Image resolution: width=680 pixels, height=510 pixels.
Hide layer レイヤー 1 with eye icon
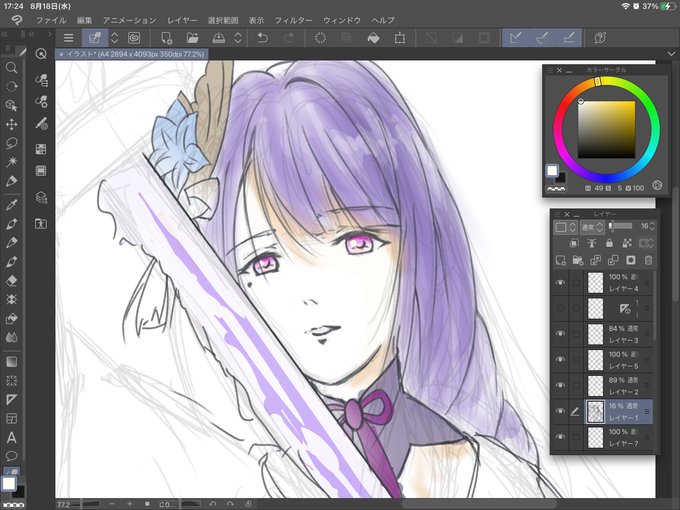[560, 411]
